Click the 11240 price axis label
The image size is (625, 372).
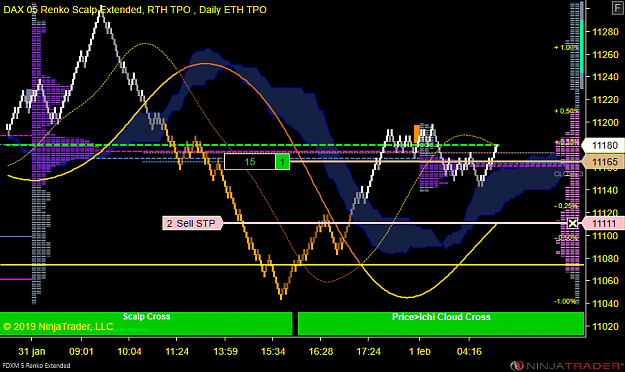[605, 77]
